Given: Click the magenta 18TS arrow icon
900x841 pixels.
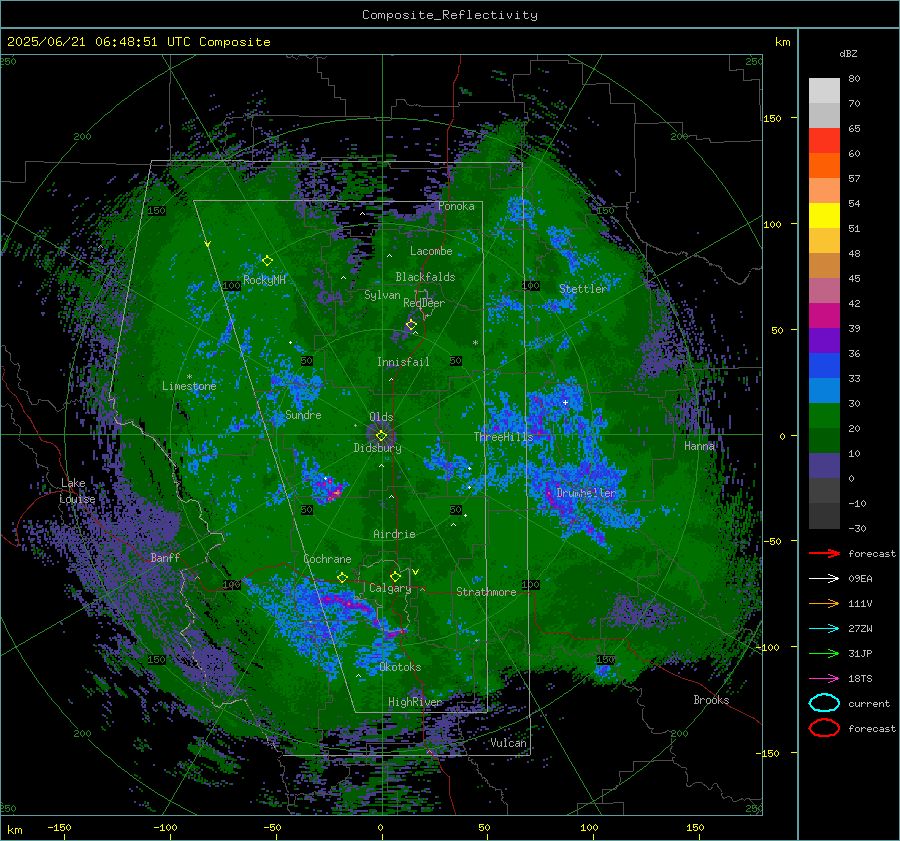Looking at the screenshot, I should [824, 679].
